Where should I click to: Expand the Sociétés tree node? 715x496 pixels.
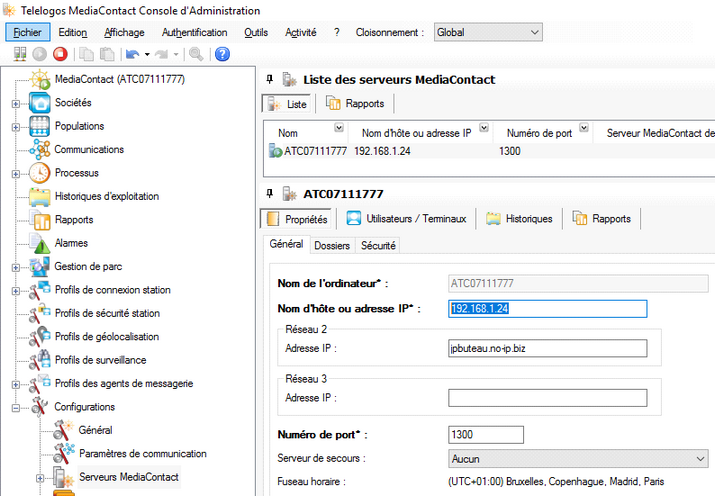(16, 103)
